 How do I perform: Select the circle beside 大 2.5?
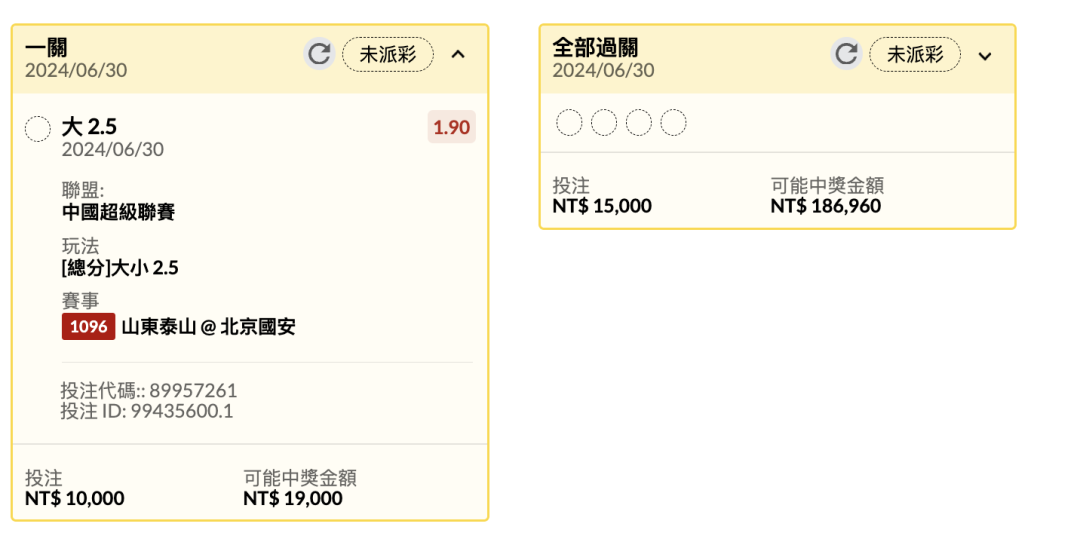point(38,129)
